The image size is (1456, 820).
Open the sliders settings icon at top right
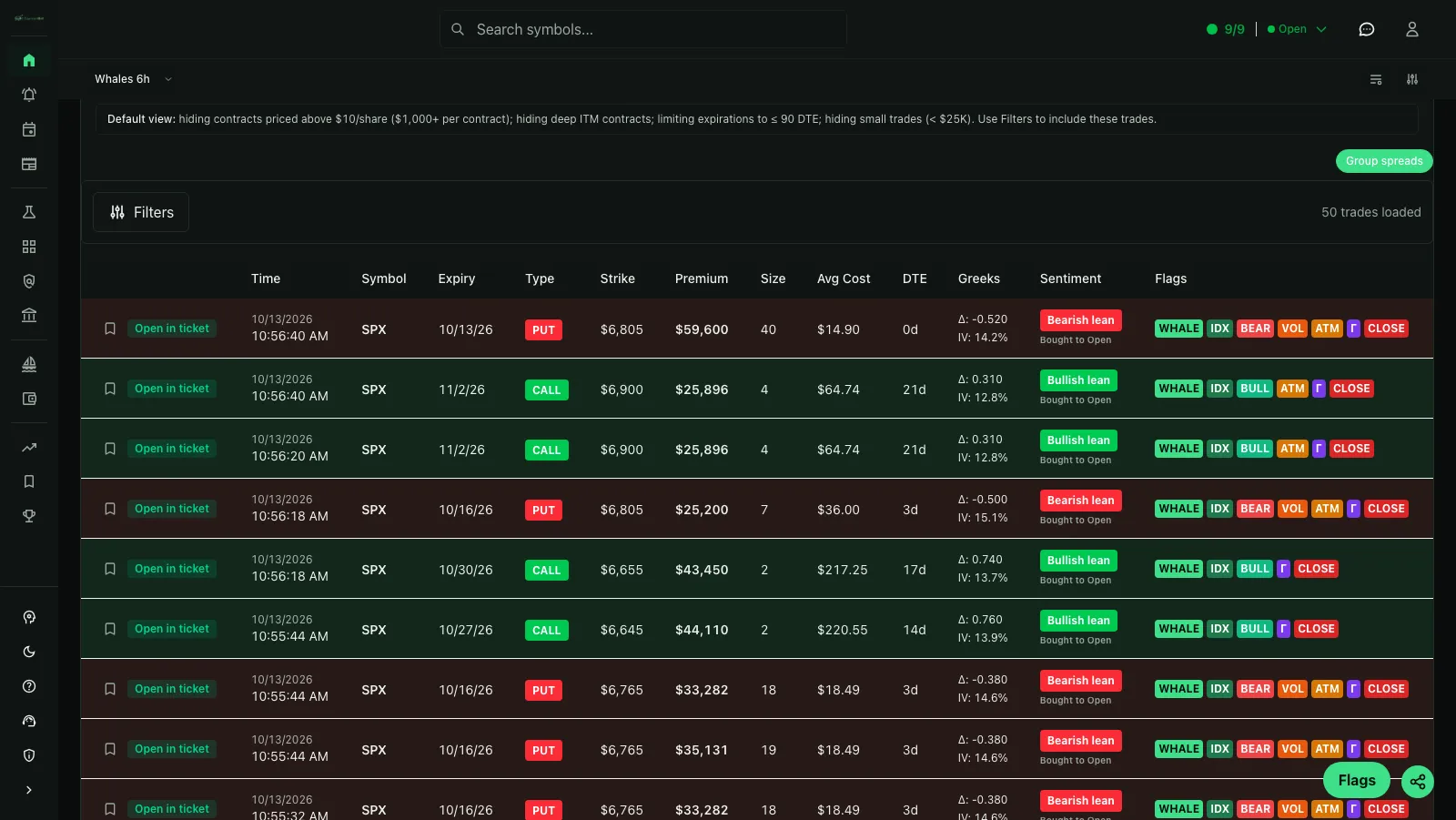point(1412,79)
